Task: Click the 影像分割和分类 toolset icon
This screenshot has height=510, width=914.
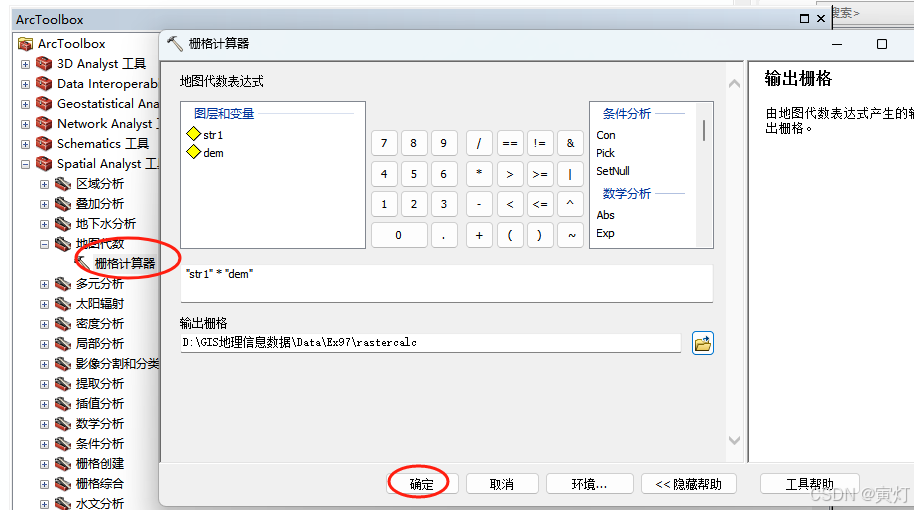Action: coord(63,364)
